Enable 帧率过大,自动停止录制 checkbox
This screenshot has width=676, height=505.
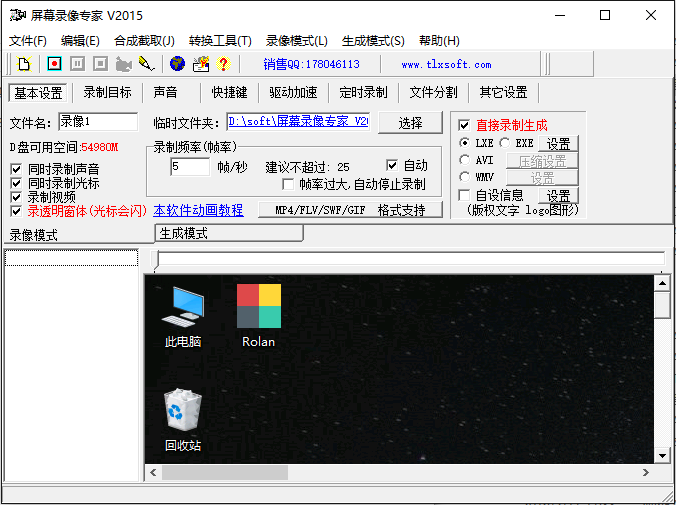288,185
